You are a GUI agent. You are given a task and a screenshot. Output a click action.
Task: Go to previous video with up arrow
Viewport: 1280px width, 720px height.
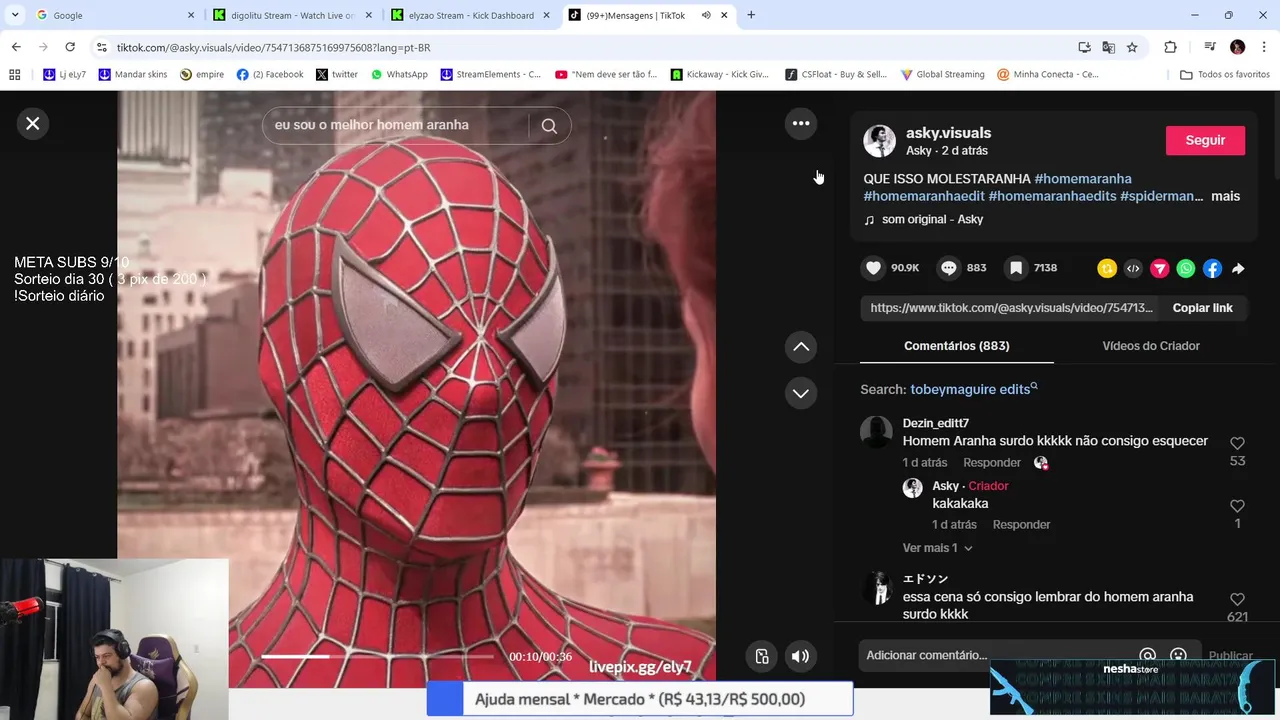click(x=801, y=347)
